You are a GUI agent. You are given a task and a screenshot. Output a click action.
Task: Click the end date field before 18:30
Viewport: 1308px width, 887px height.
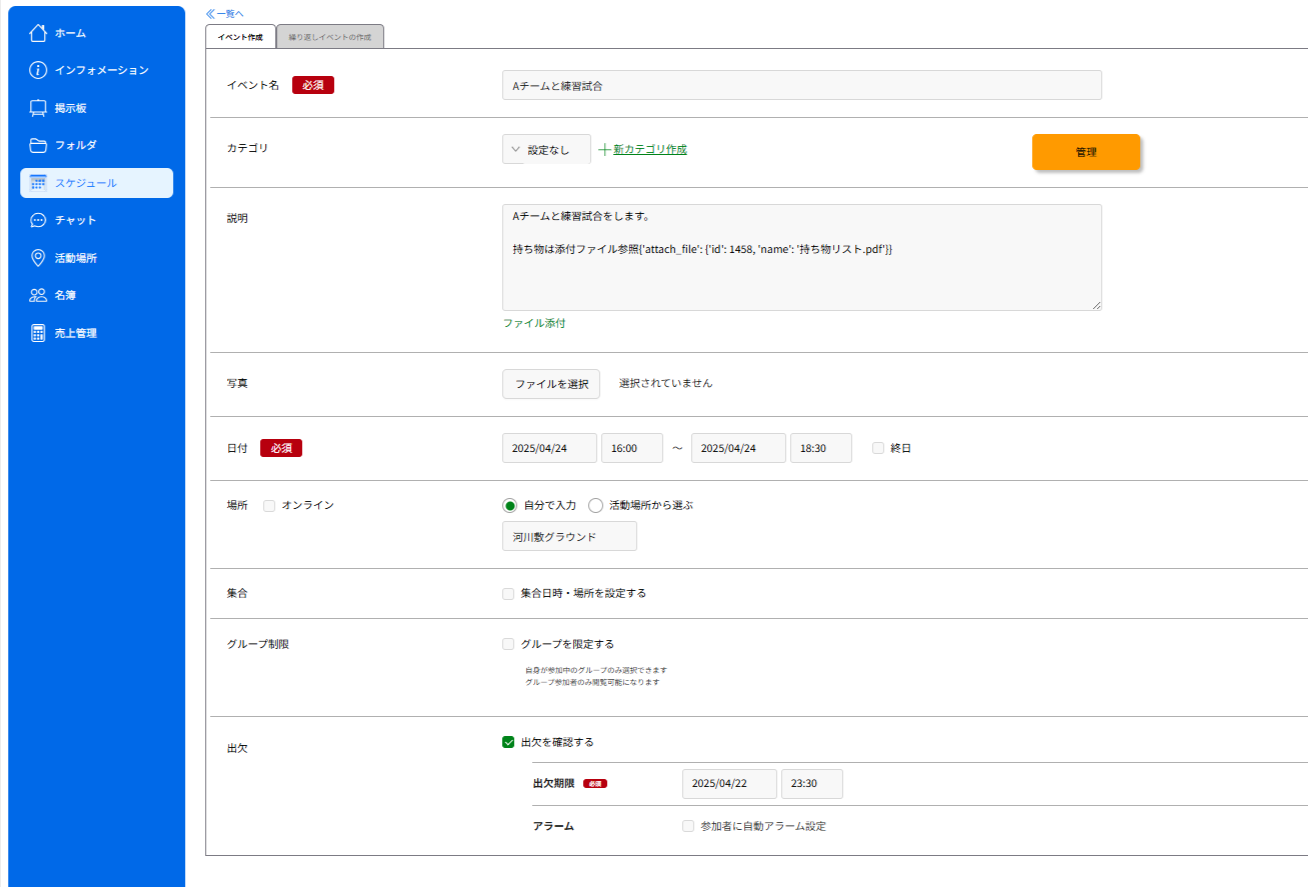(x=738, y=448)
